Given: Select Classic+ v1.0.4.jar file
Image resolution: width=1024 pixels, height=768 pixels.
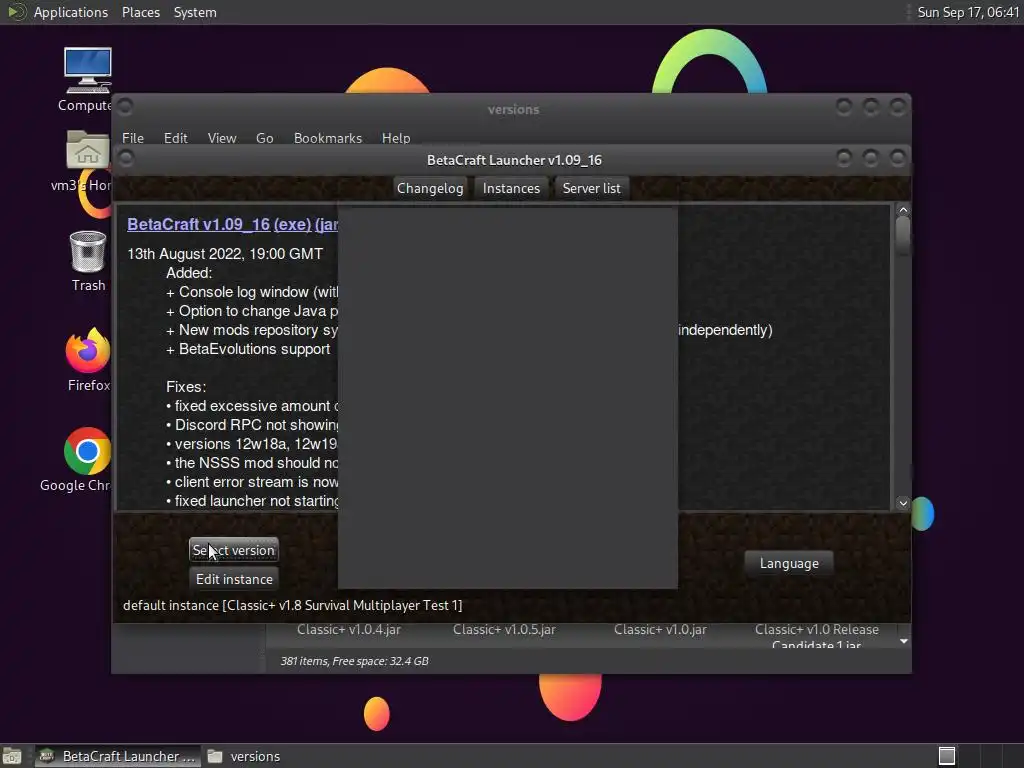Looking at the screenshot, I should [349, 630].
